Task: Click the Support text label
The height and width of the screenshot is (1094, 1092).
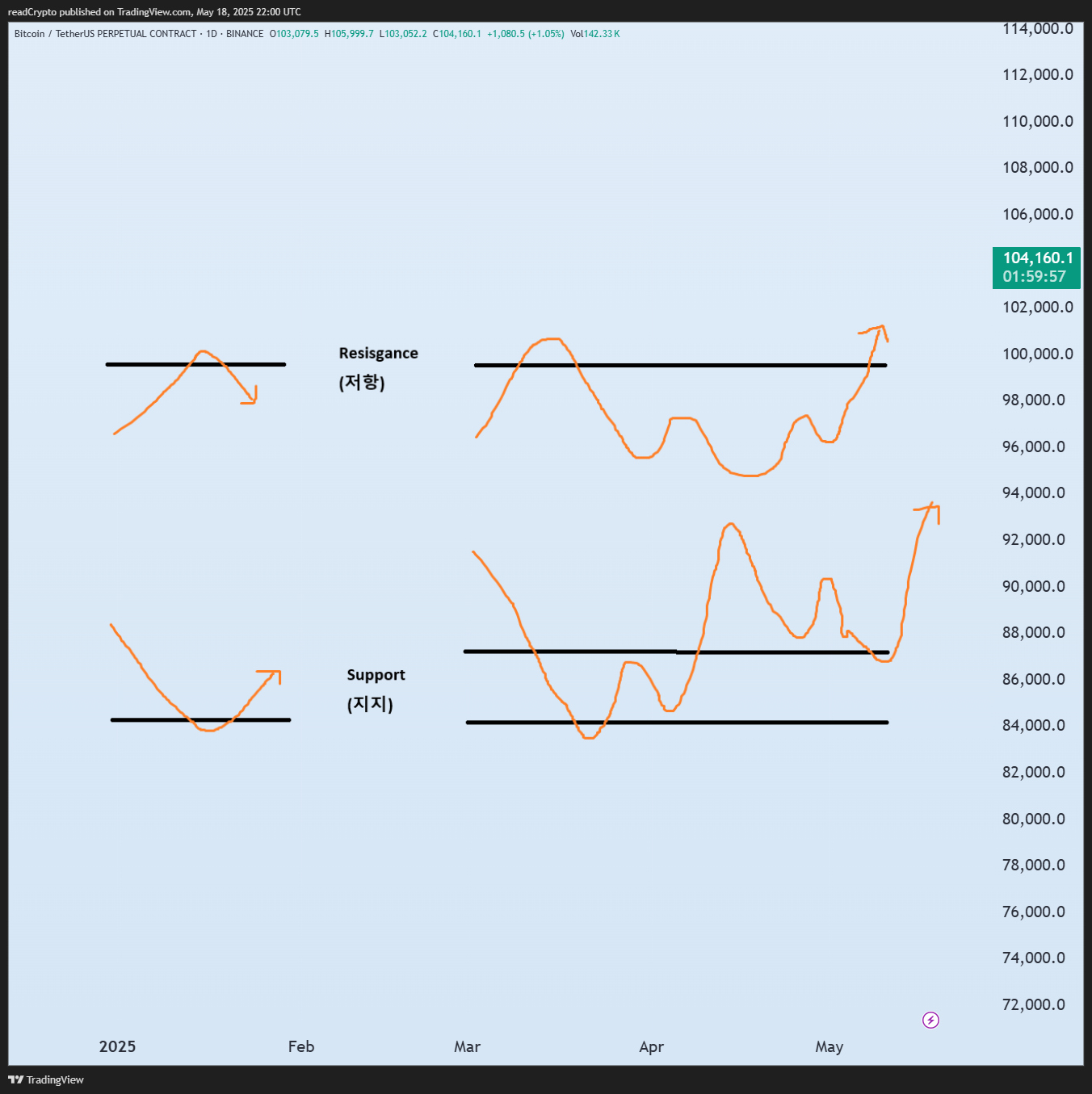Action: (376, 675)
